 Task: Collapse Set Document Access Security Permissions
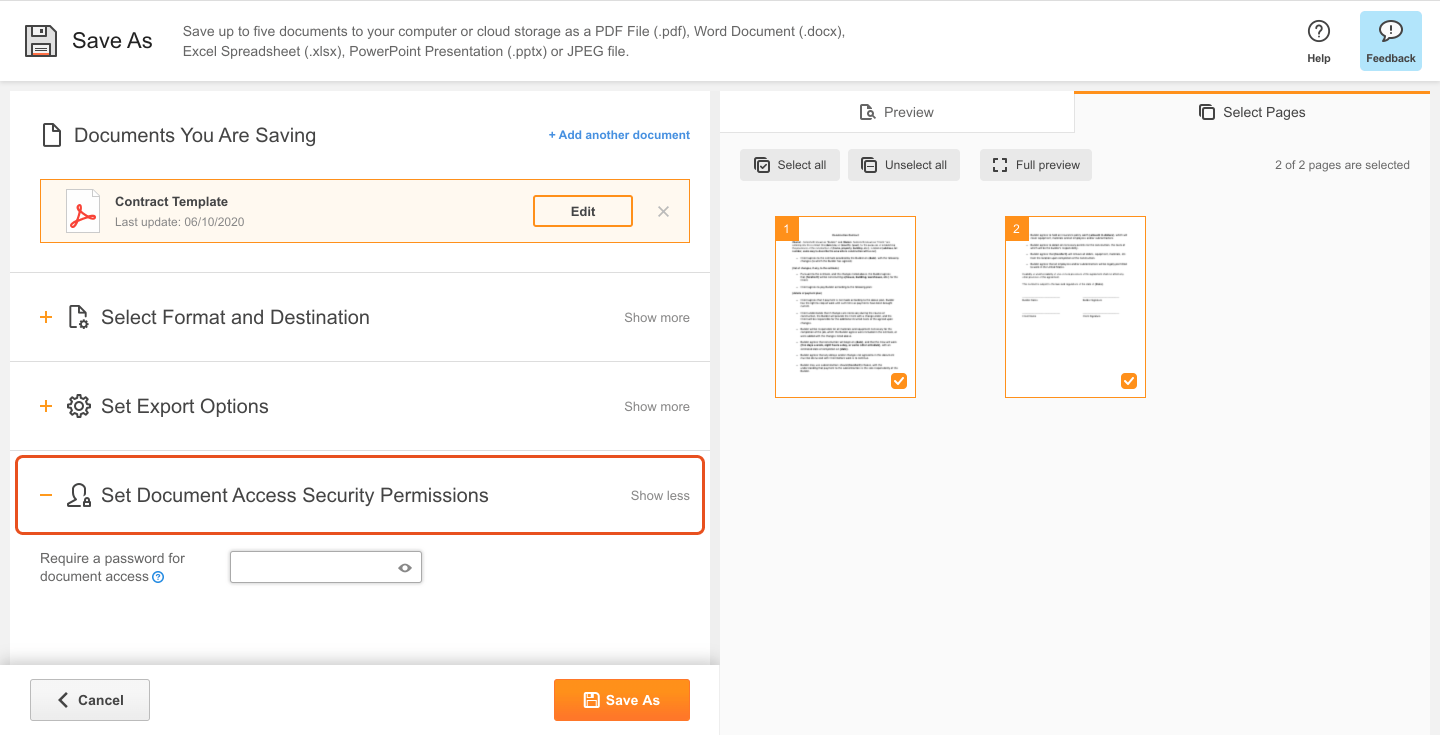pos(660,495)
